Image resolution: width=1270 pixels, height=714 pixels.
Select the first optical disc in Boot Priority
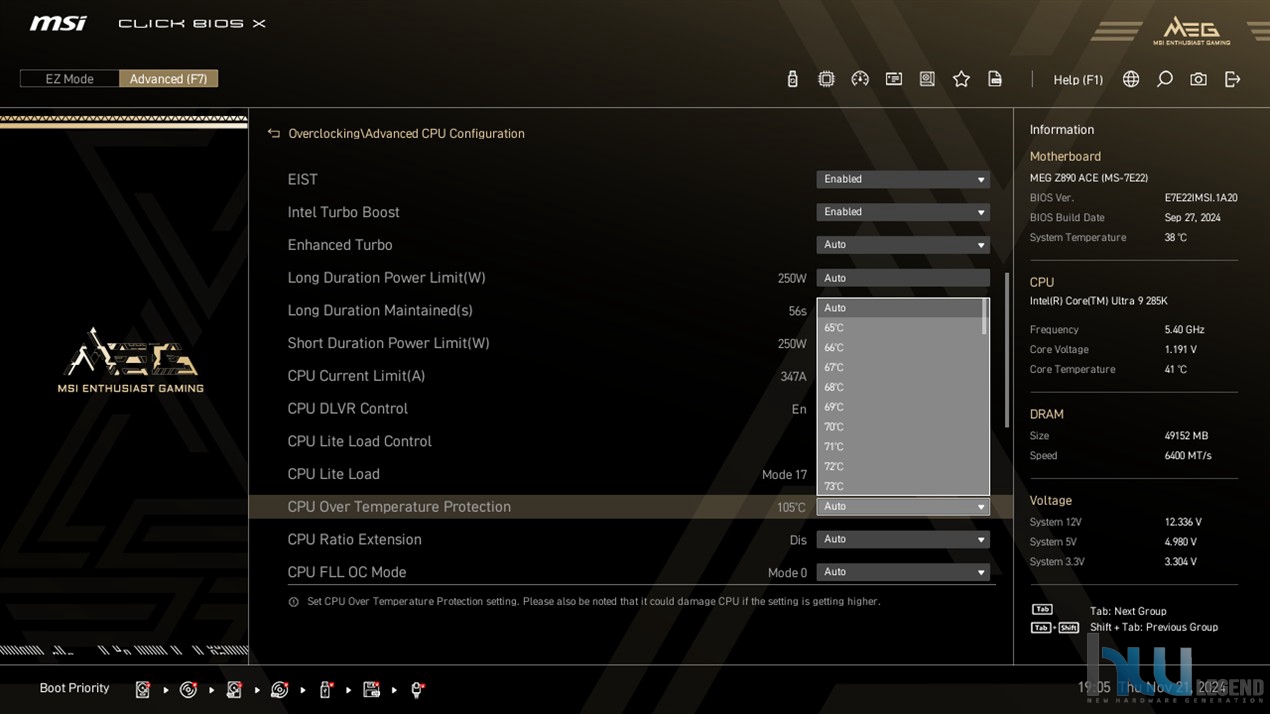(x=188, y=689)
